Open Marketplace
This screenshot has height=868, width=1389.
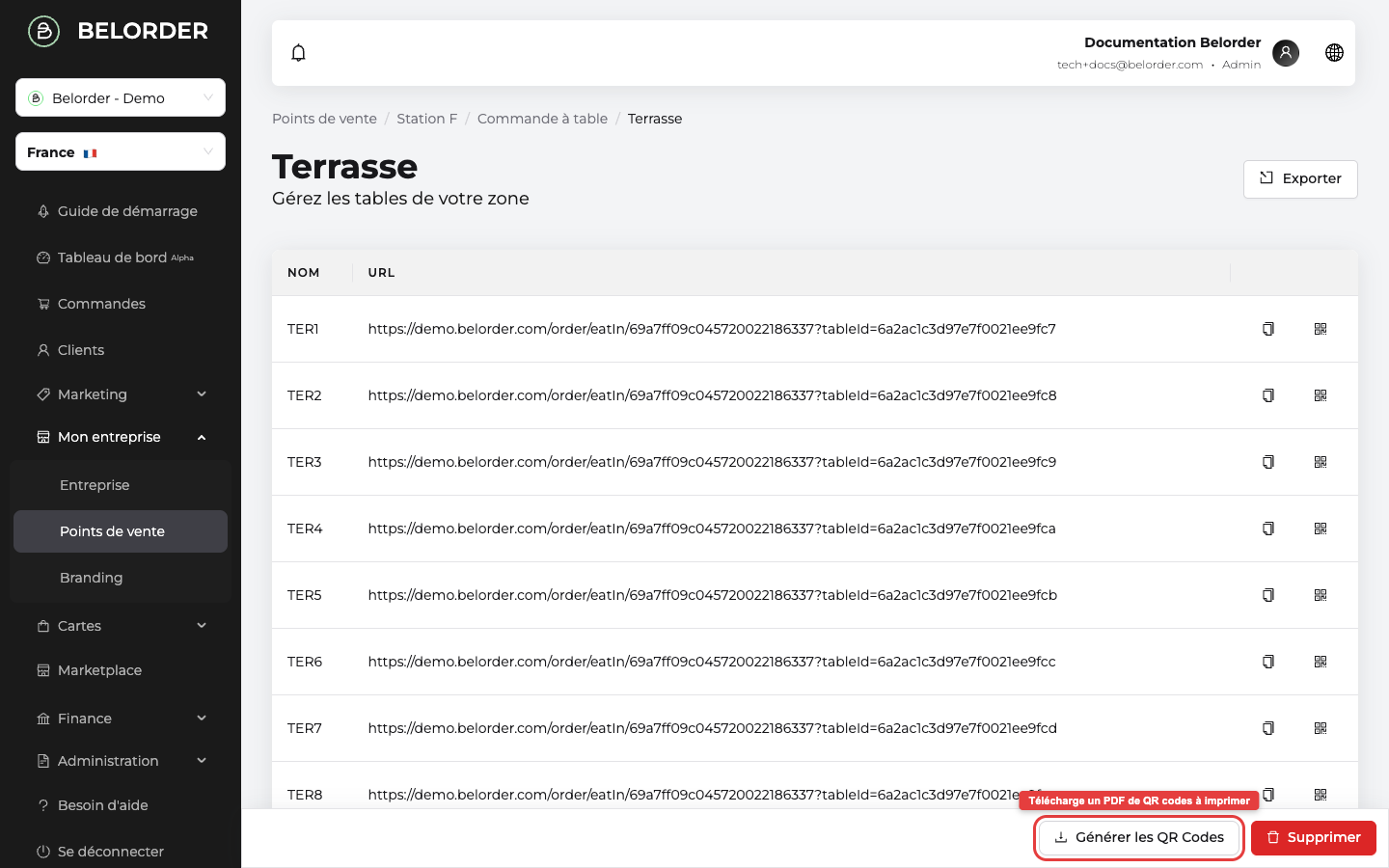pyautogui.click(x=121, y=670)
